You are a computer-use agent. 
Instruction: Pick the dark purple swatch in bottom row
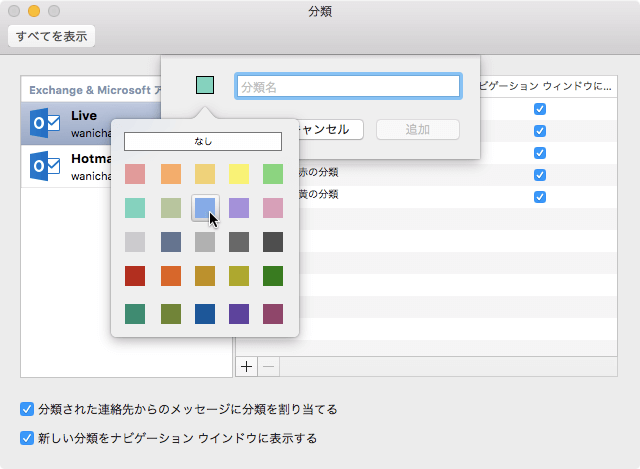[x=239, y=312]
